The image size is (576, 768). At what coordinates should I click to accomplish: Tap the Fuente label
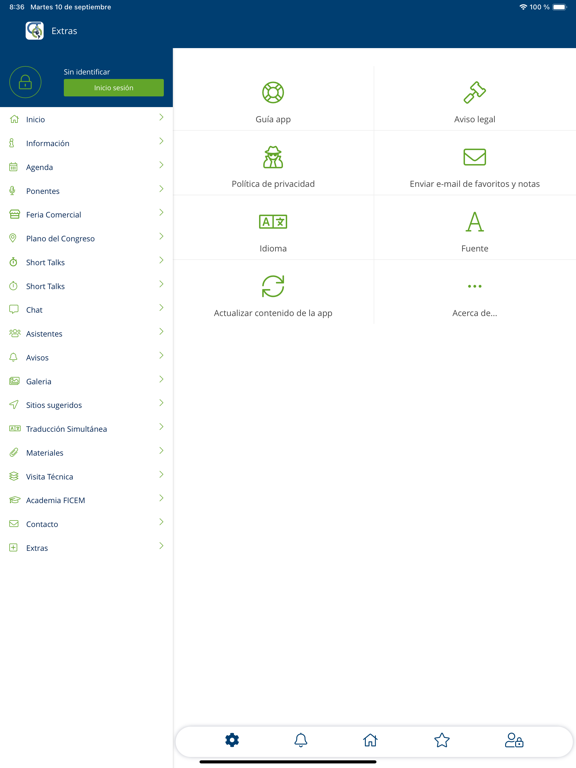[x=475, y=248]
